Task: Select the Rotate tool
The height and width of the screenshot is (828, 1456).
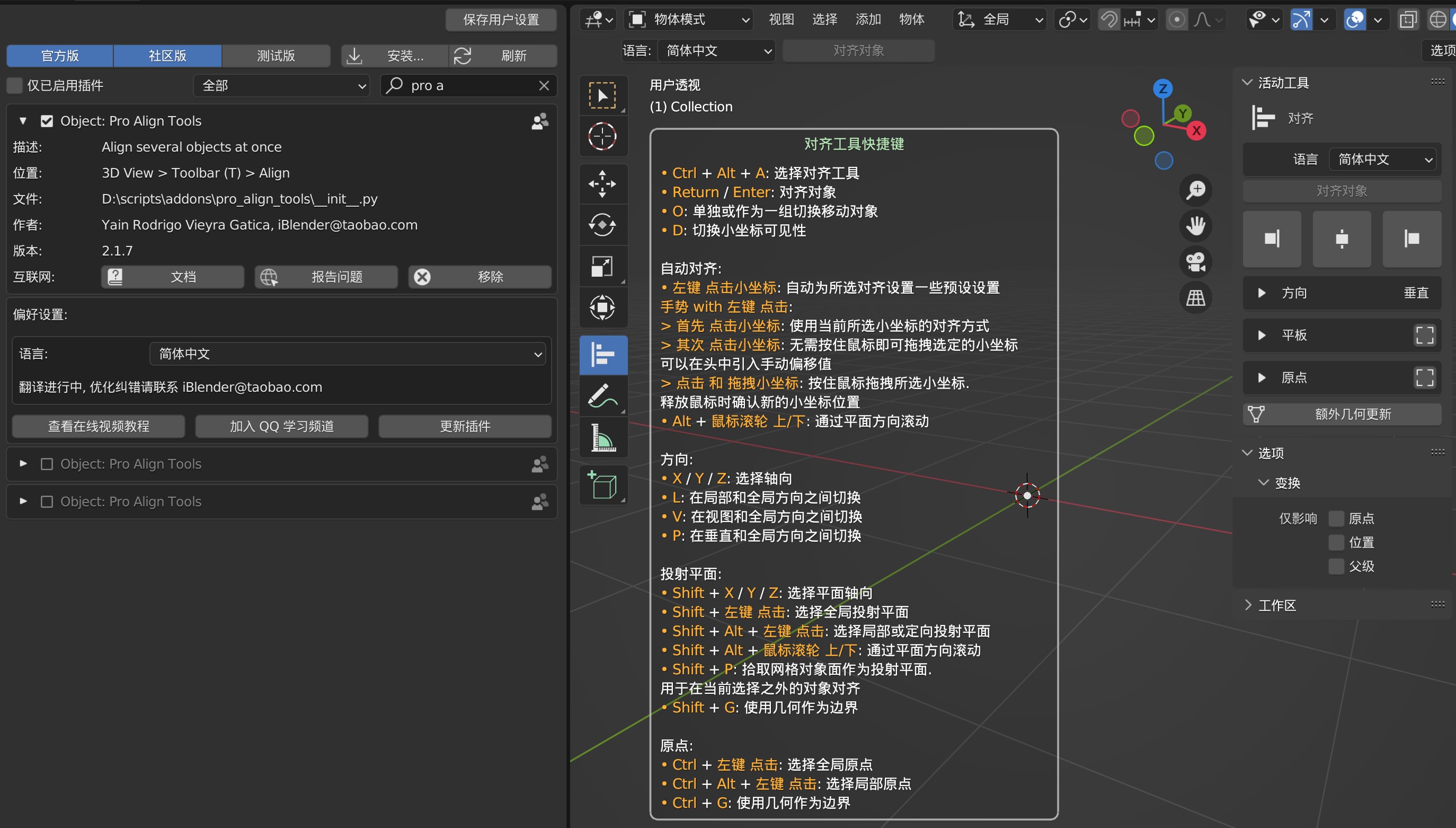Action: [x=602, y=225]
